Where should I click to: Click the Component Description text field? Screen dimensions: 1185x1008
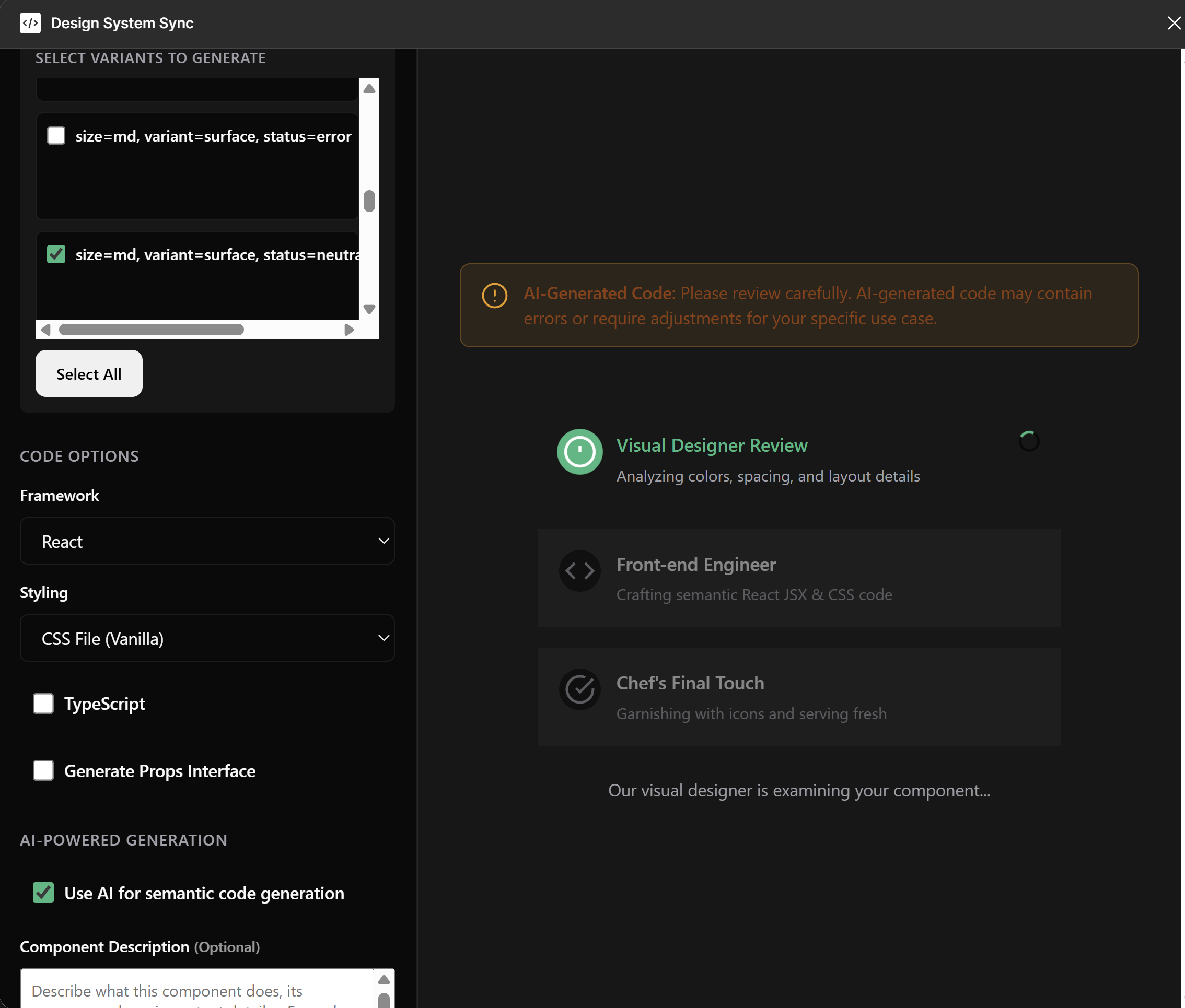pyautogui.click(x=194, y=990)
